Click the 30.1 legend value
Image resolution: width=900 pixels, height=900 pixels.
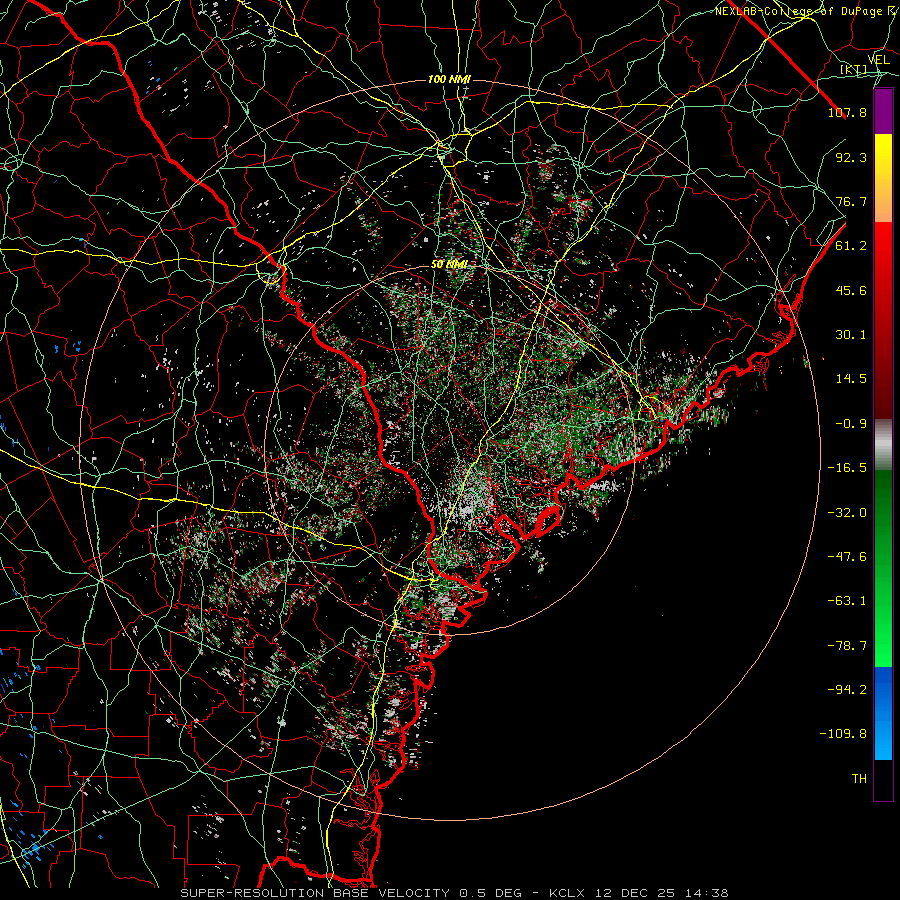(851, 335)
